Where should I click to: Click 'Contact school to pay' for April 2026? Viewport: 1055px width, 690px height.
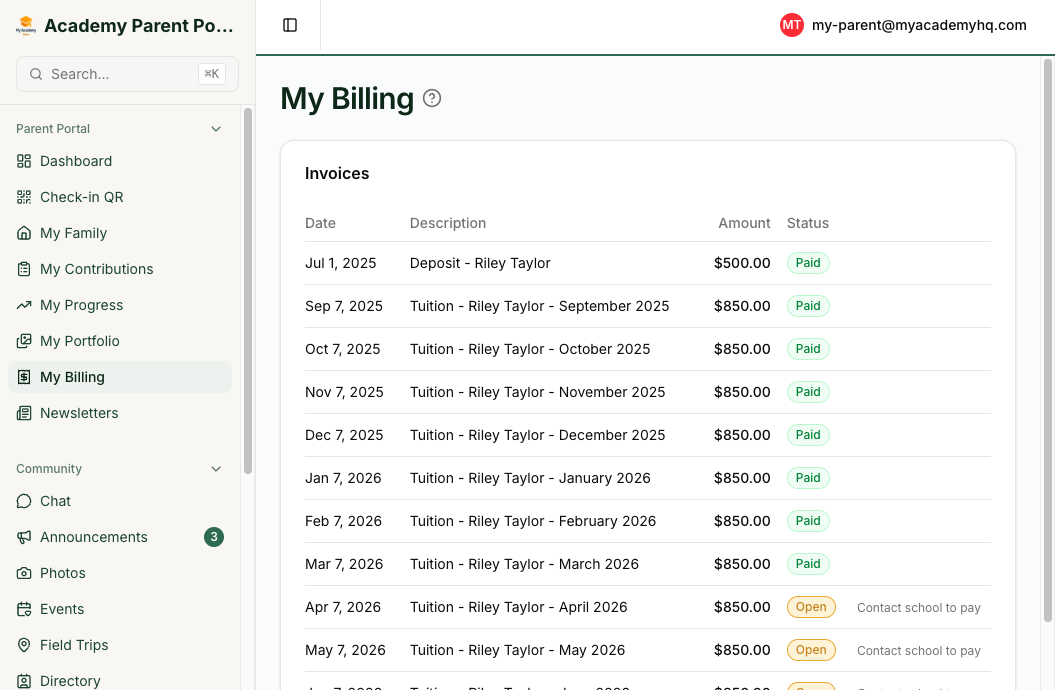point(918,607)
